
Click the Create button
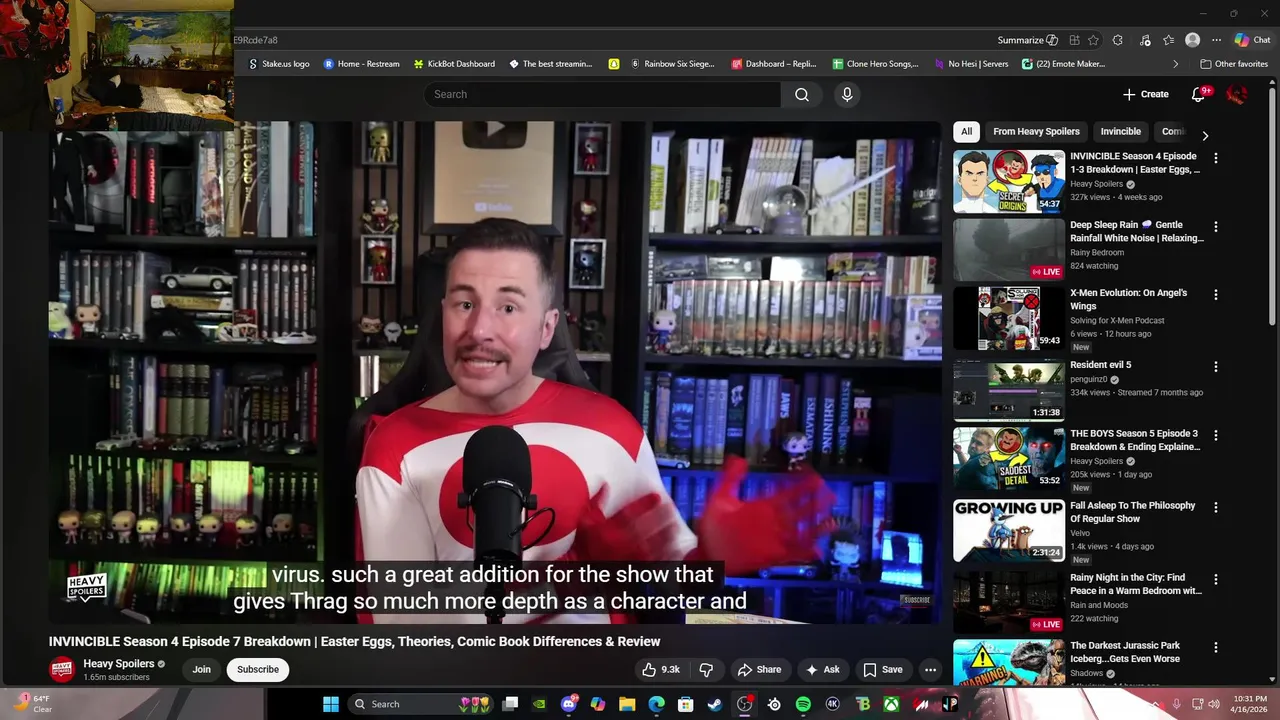(x=1145, y=94)
